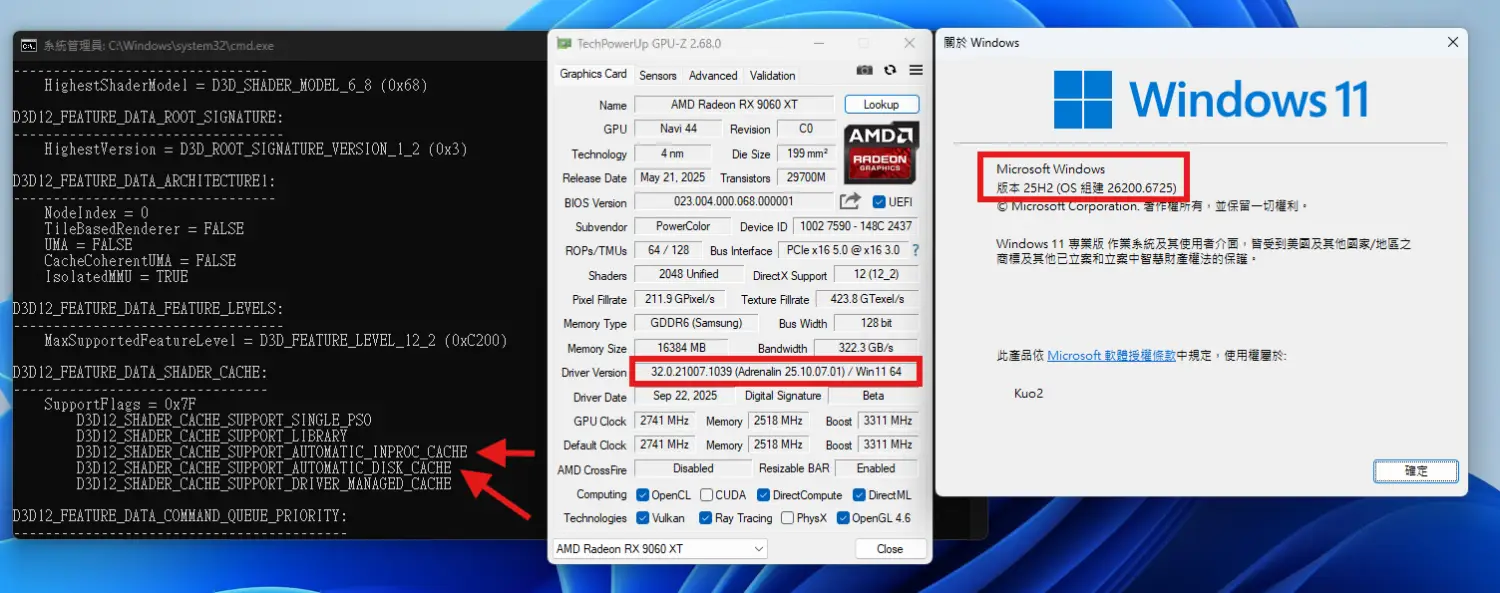Toggle the OpenGL 4.6 checkbox
Screen dimensions: 1500x593
843,518
